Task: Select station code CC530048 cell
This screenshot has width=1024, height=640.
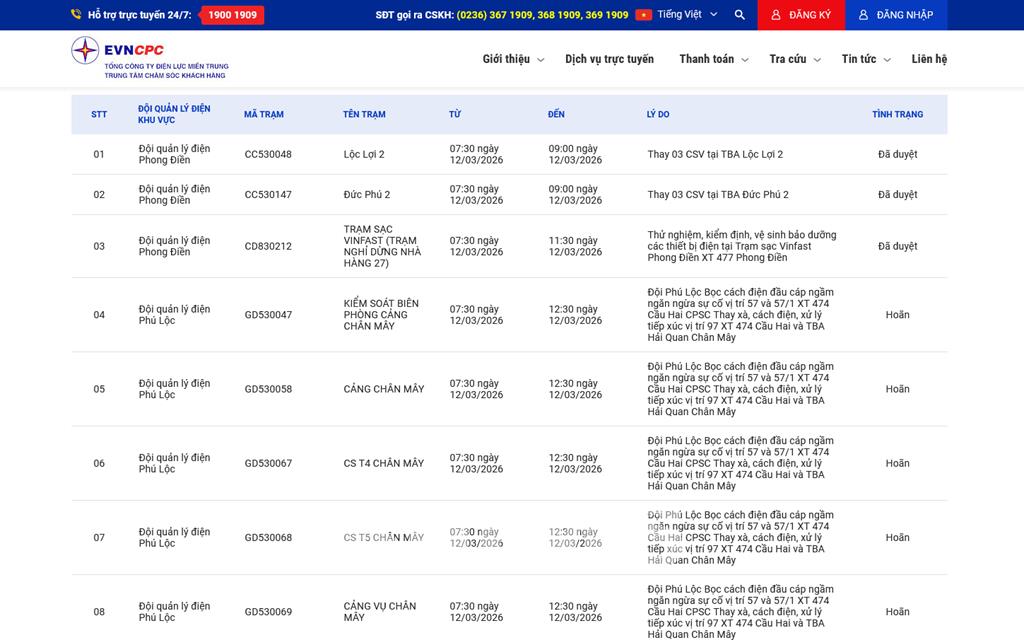Action: [268, 154]
